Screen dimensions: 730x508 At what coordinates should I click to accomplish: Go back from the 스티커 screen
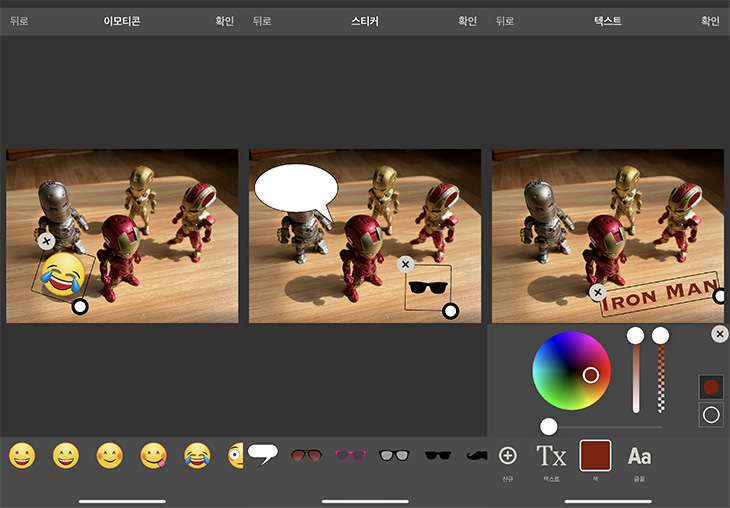(x=262, y=21)
